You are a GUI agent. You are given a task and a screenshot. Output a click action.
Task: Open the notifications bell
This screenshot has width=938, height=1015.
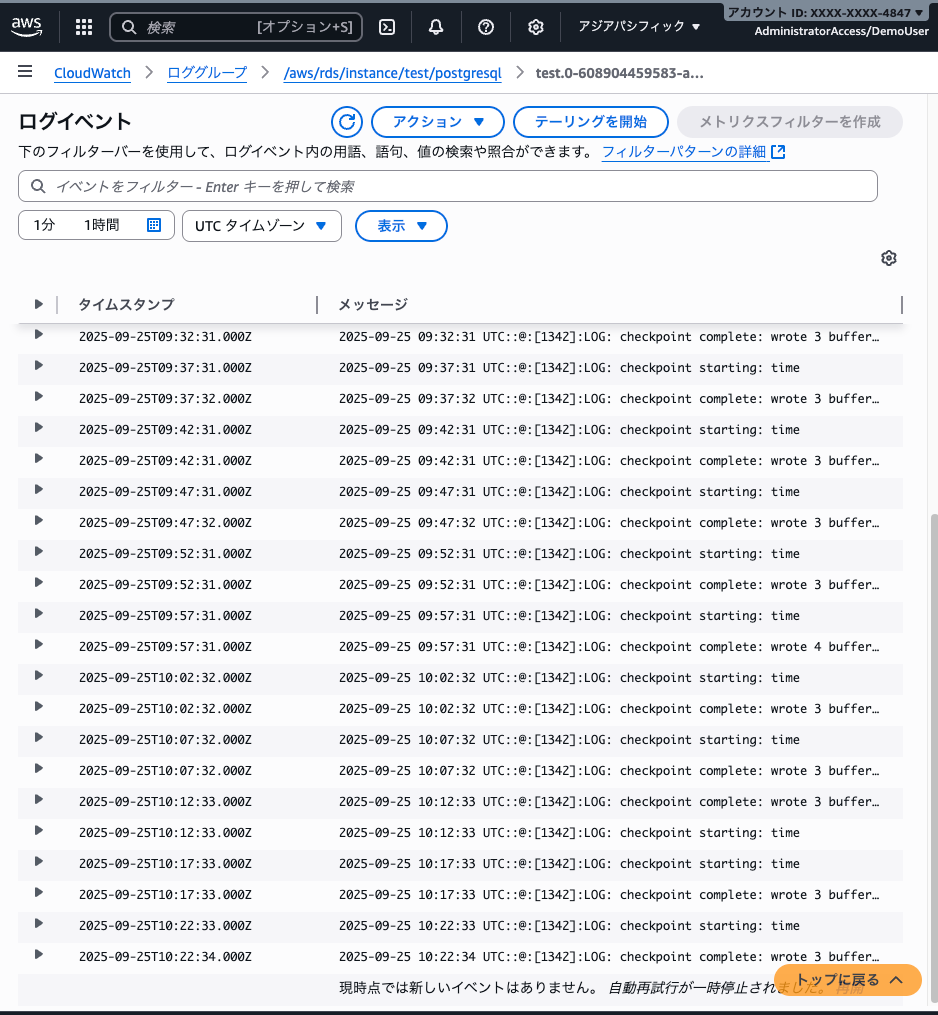click(x=436, y=27)
